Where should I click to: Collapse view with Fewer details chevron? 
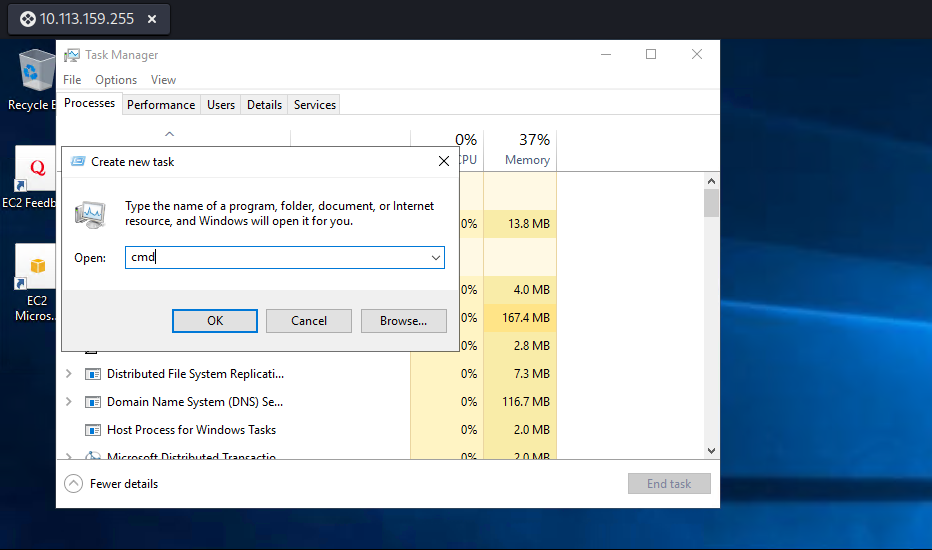[x=73, y=484]
